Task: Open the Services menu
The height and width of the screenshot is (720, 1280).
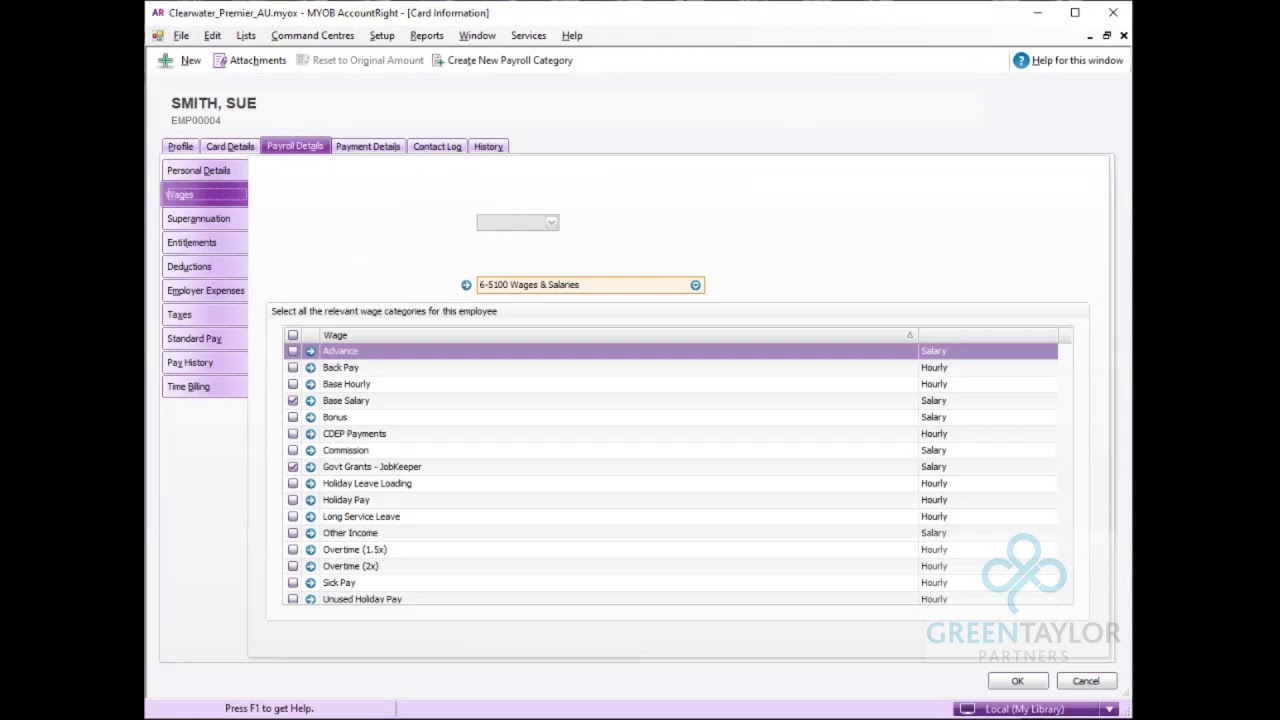Action: (528, 35)
